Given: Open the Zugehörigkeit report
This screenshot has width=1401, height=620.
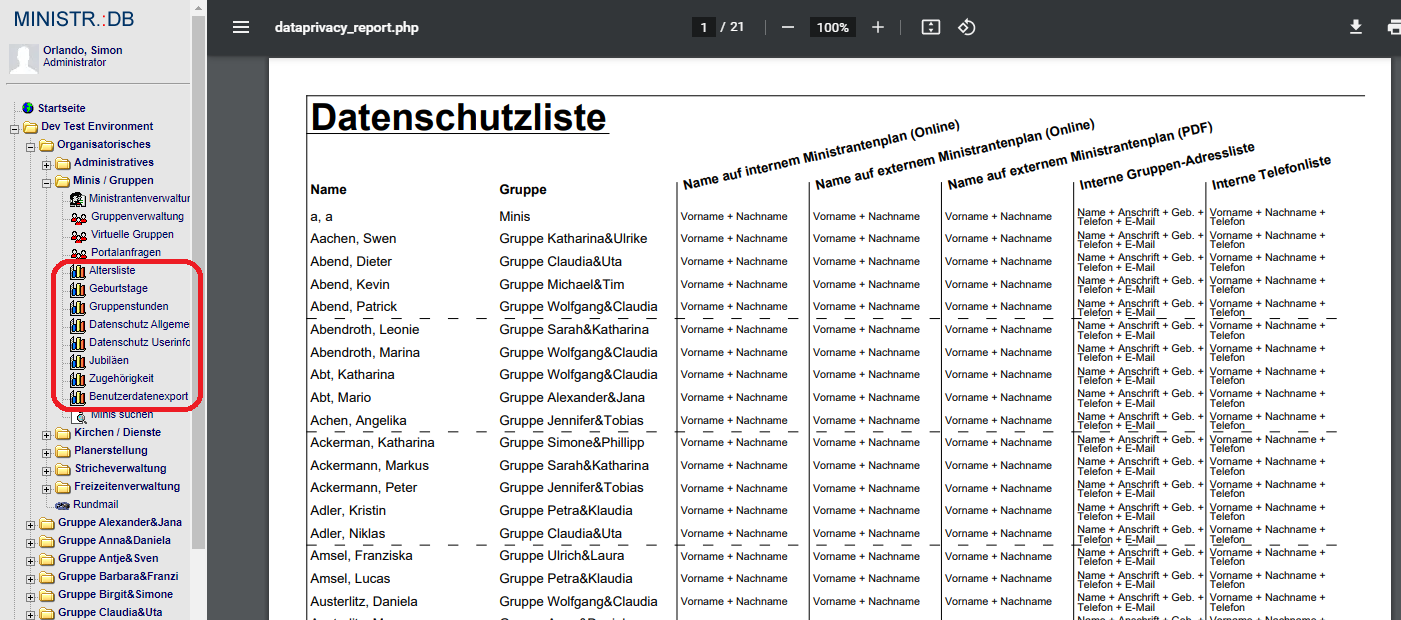Looking at the screenshot, I should click(x=121, y=379).
